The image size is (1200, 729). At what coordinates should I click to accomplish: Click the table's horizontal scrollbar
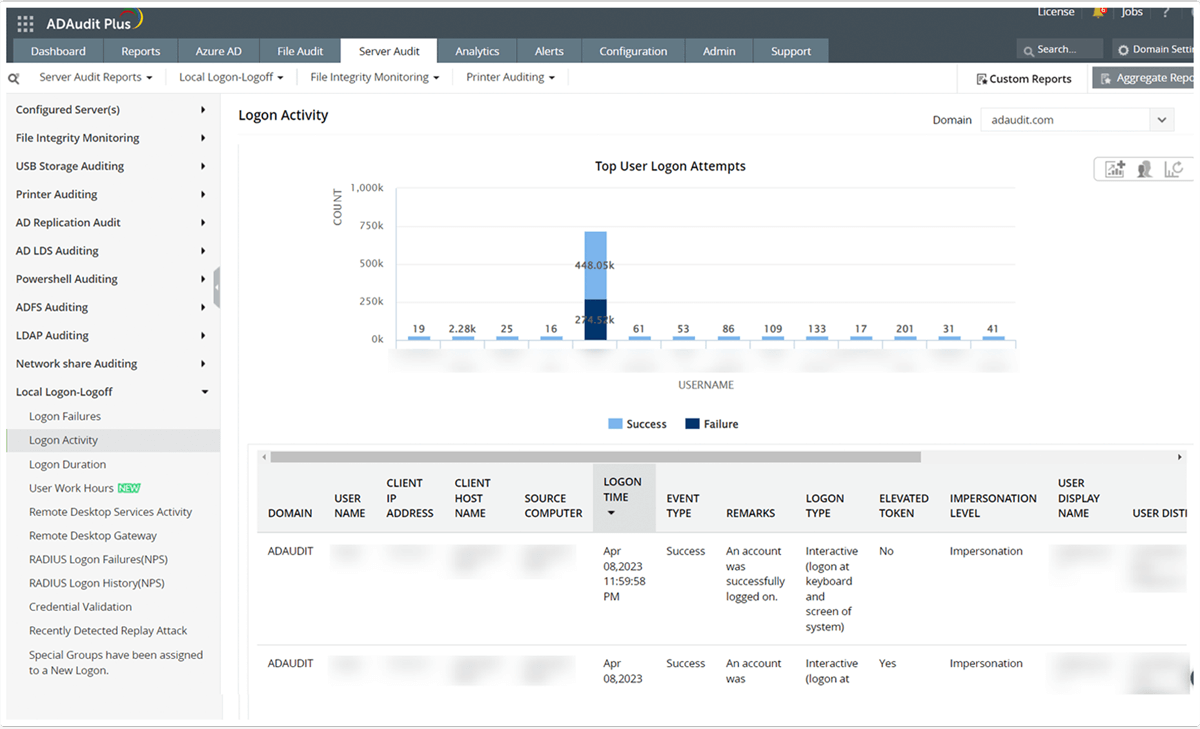pyautogui.click(x=593, y=457)
